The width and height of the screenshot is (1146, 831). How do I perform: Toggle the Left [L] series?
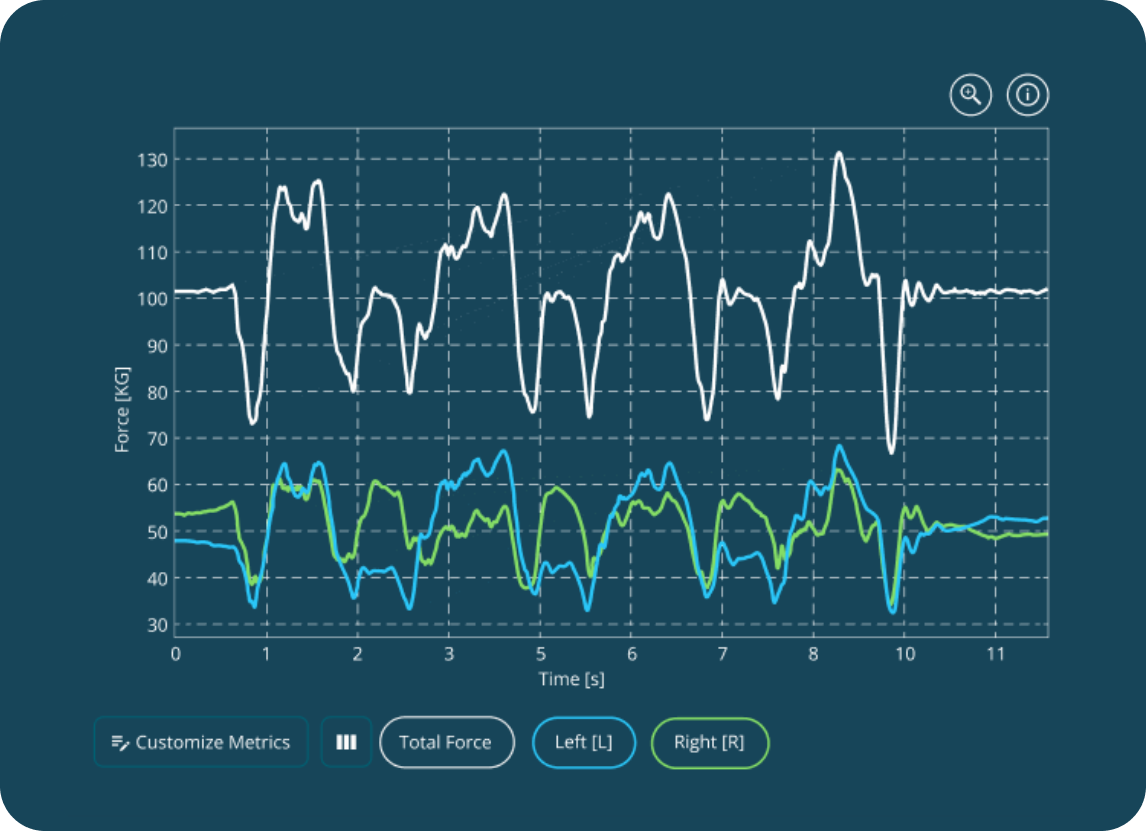[x=584, y=742]
